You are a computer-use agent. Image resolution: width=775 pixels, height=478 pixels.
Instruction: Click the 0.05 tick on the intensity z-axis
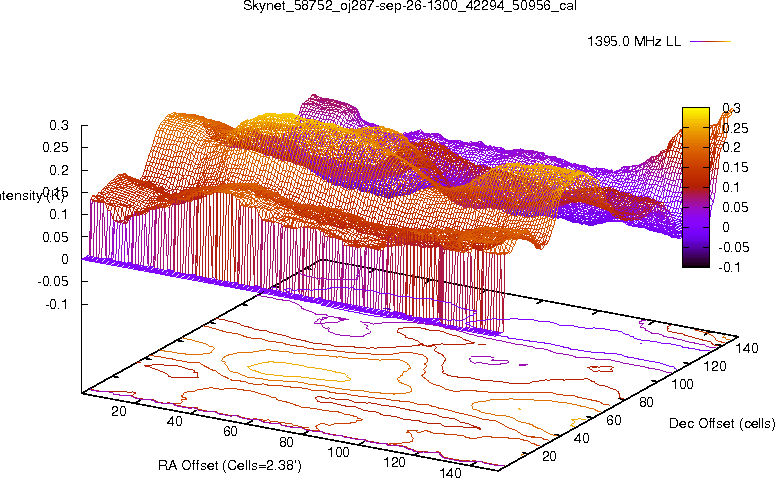tap(55, 237)
